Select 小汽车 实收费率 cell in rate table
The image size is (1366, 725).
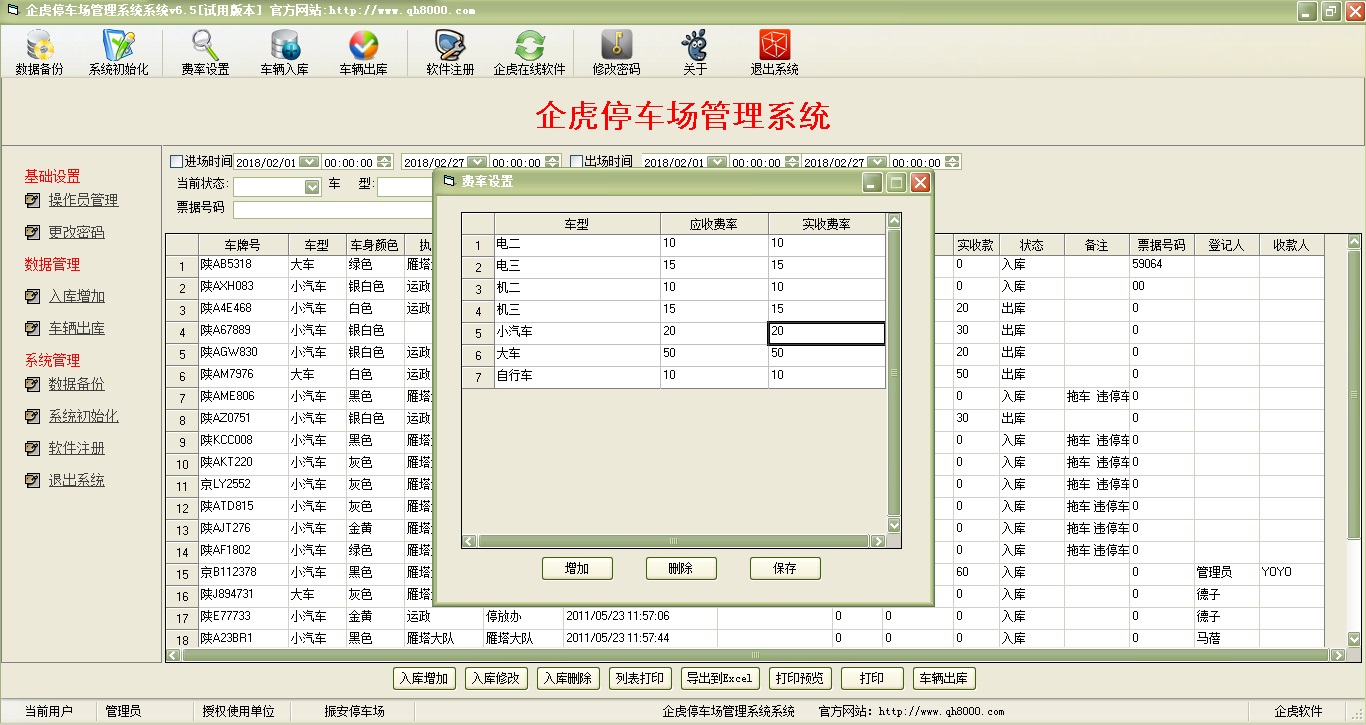click(x=826, y=333)
